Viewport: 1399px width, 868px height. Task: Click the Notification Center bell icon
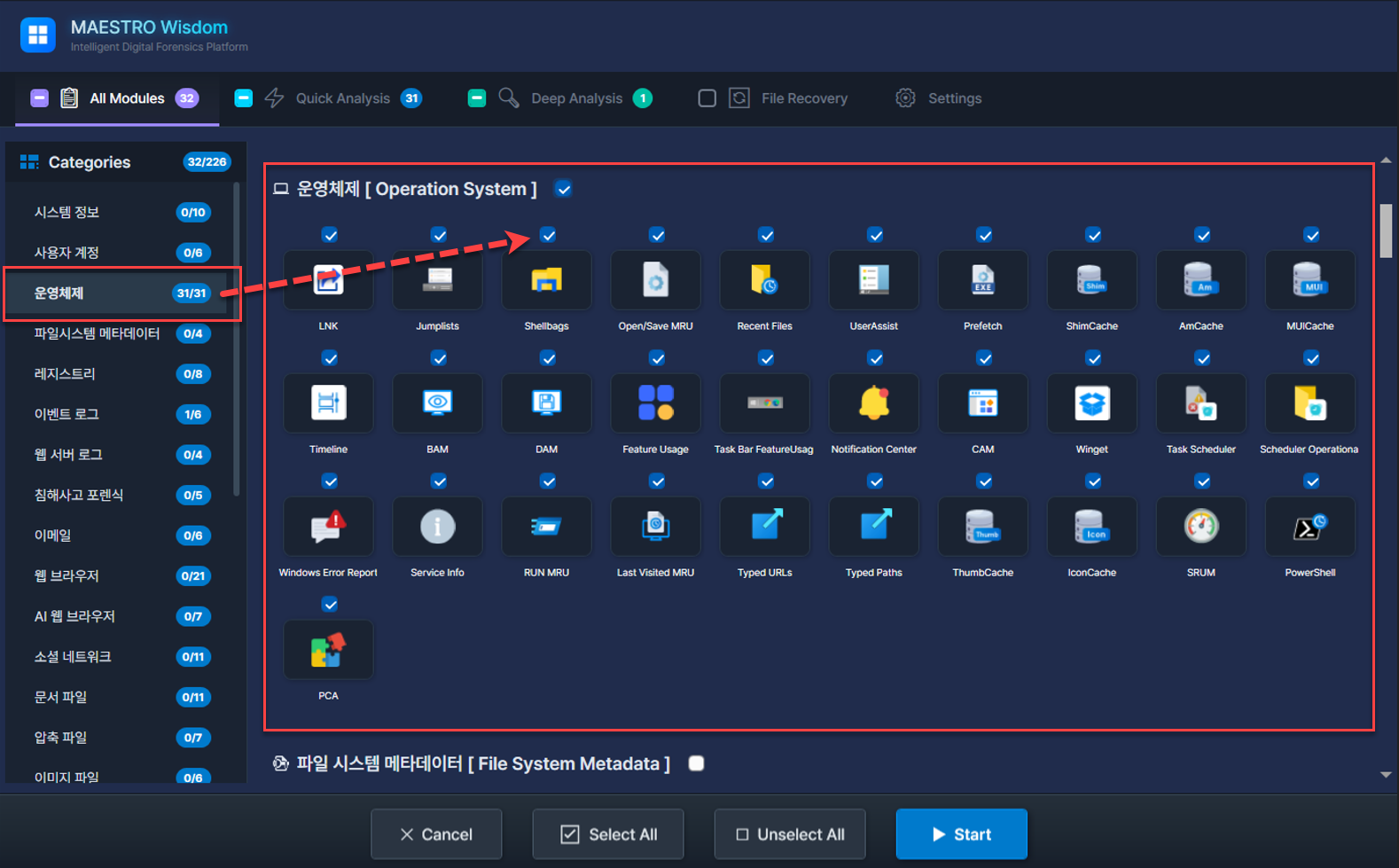pyautogui.click(x=873, y=403)
